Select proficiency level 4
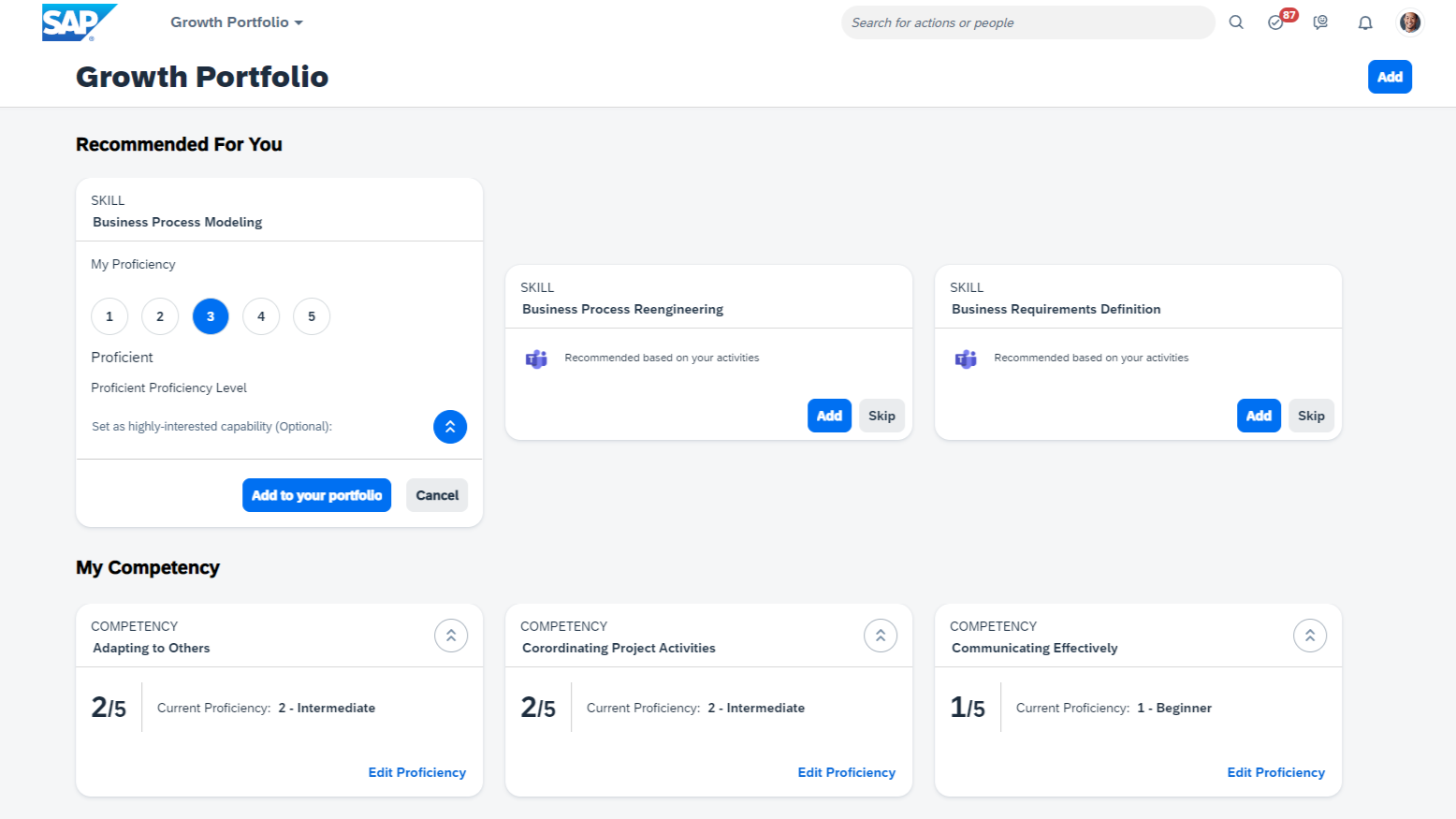1456x819 pixels. [261, 316]
